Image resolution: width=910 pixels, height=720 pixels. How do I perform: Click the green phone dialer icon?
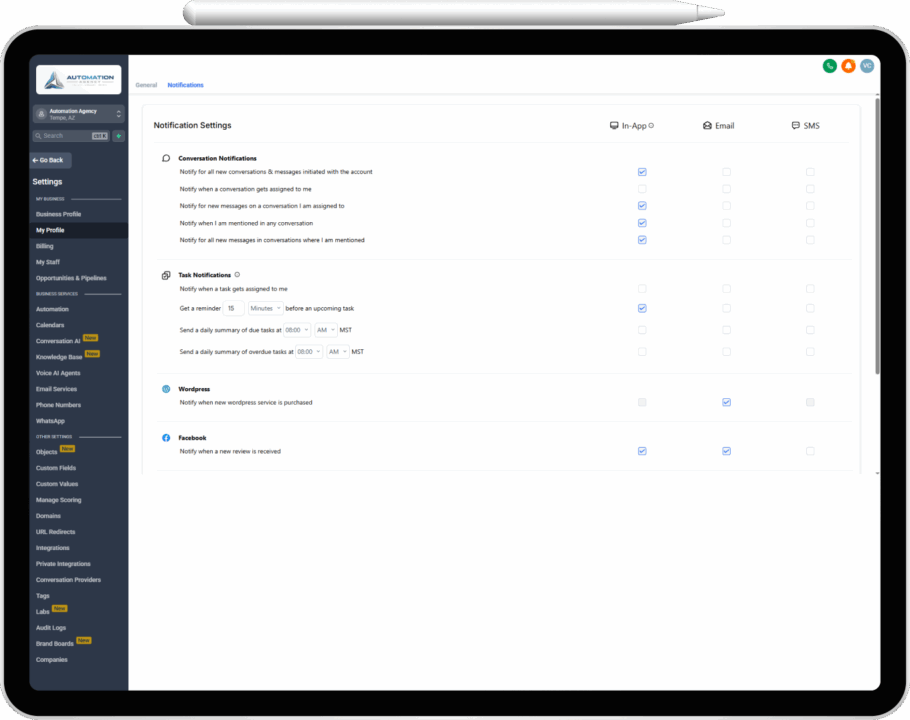pos(829,66)
